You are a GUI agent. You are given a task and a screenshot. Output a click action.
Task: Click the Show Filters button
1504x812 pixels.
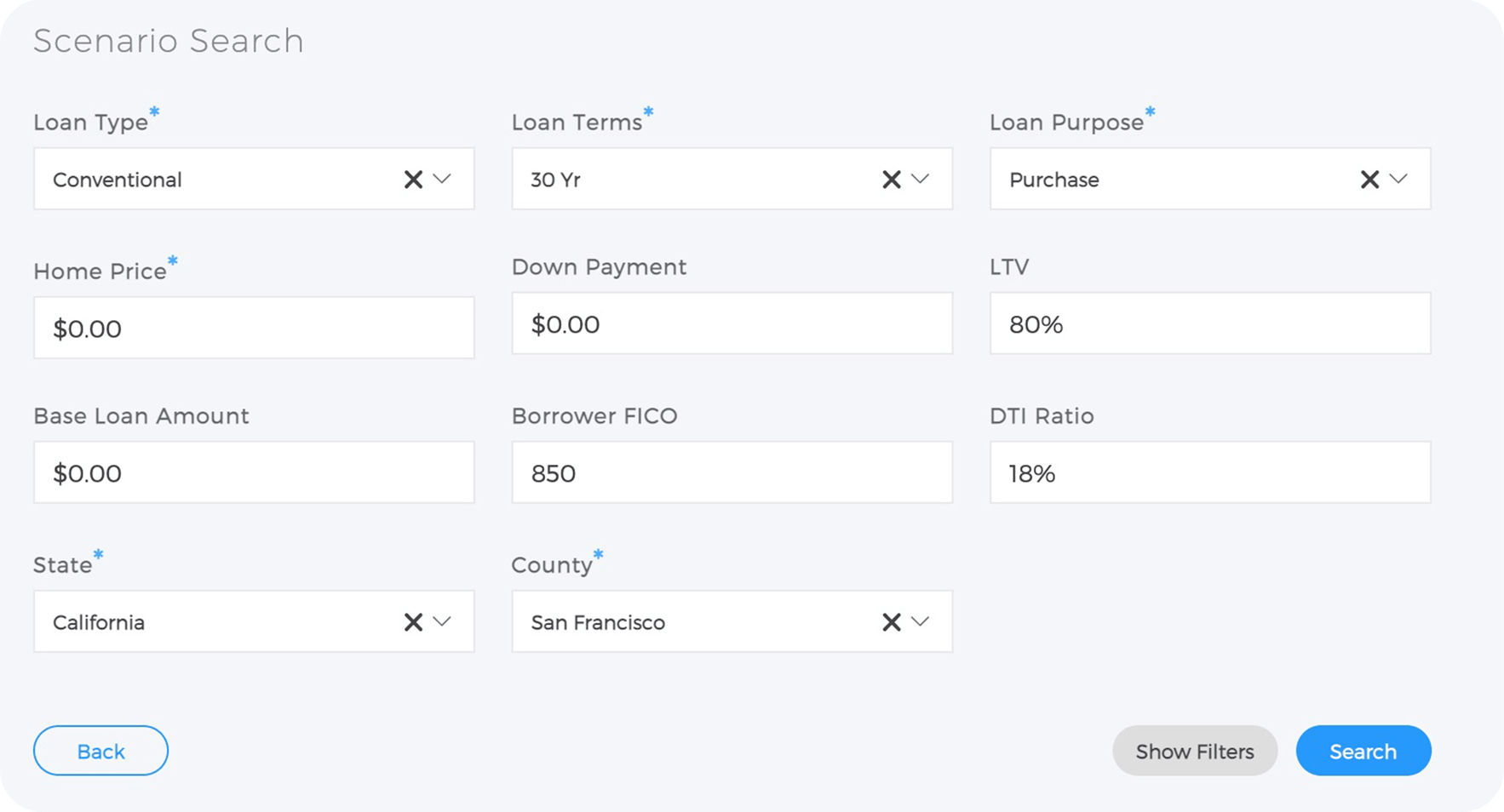1194,751
